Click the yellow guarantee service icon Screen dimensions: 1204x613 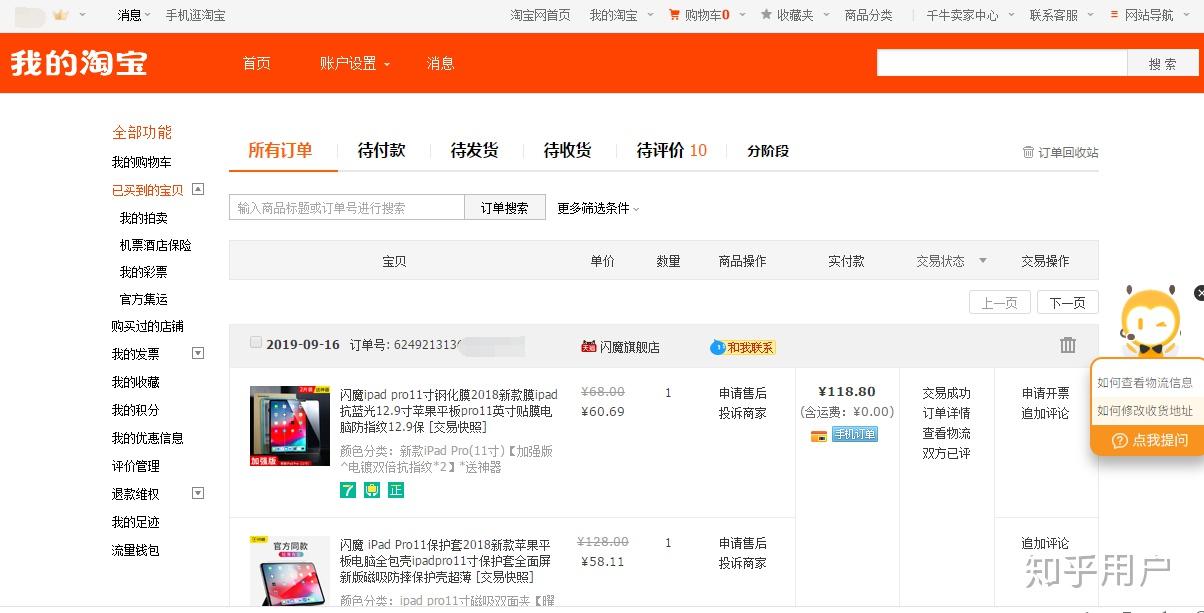click(372, 490)
